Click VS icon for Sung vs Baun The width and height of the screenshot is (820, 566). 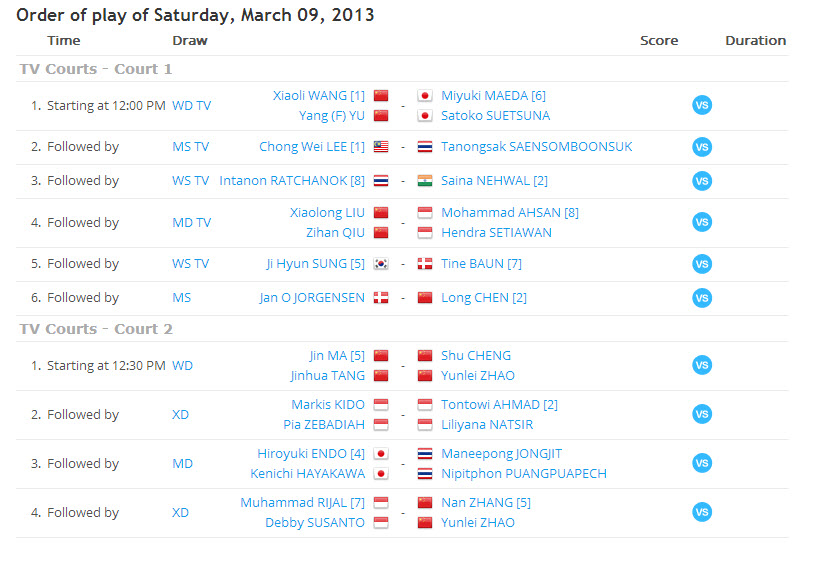pyautogui.click(x=702, y=264)
